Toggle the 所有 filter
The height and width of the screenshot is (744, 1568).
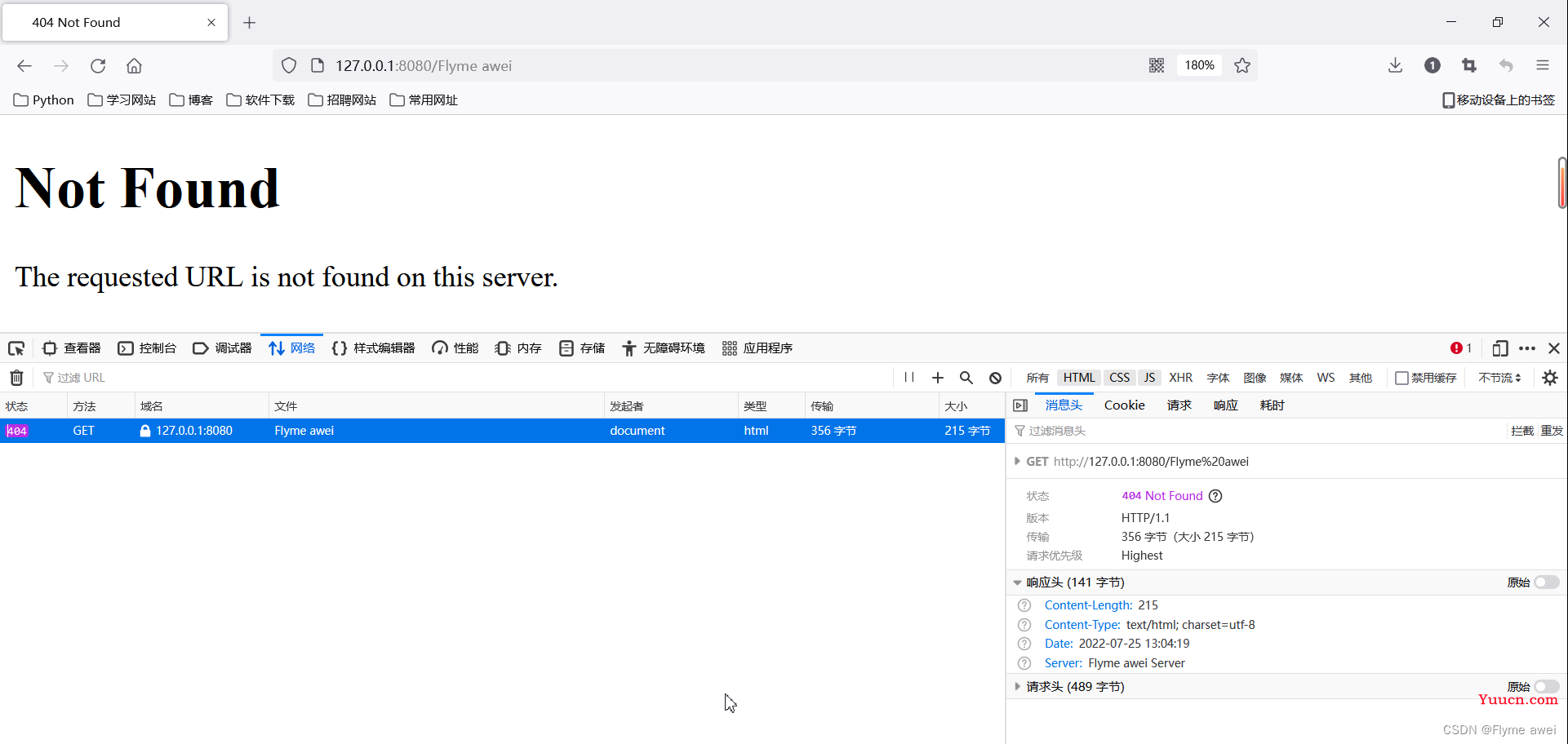1037,378
